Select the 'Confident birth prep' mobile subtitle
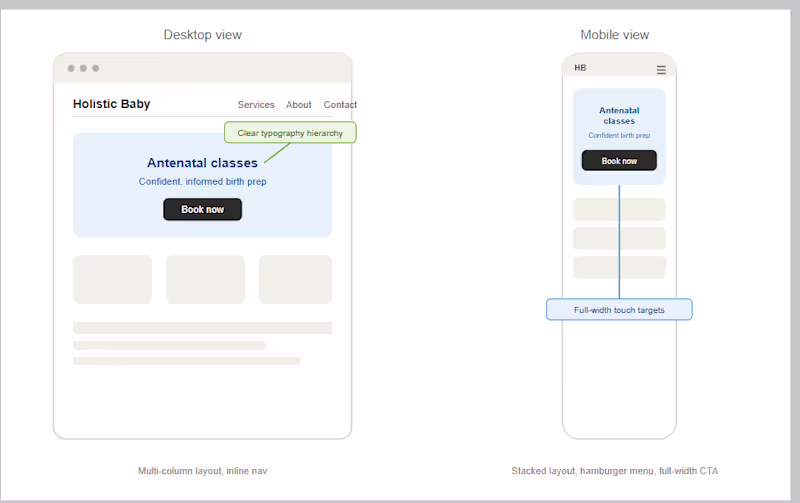 (619, 135)
